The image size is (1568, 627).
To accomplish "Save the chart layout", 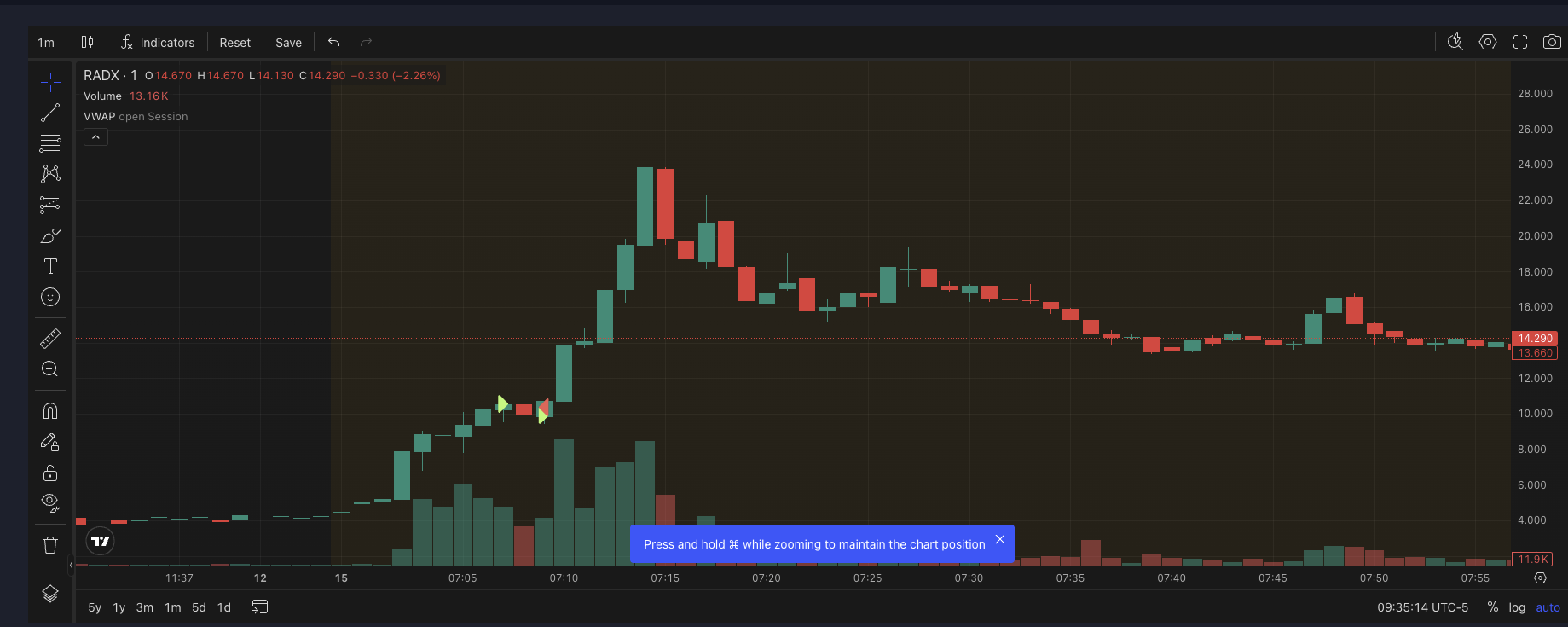I will (288, 43).
